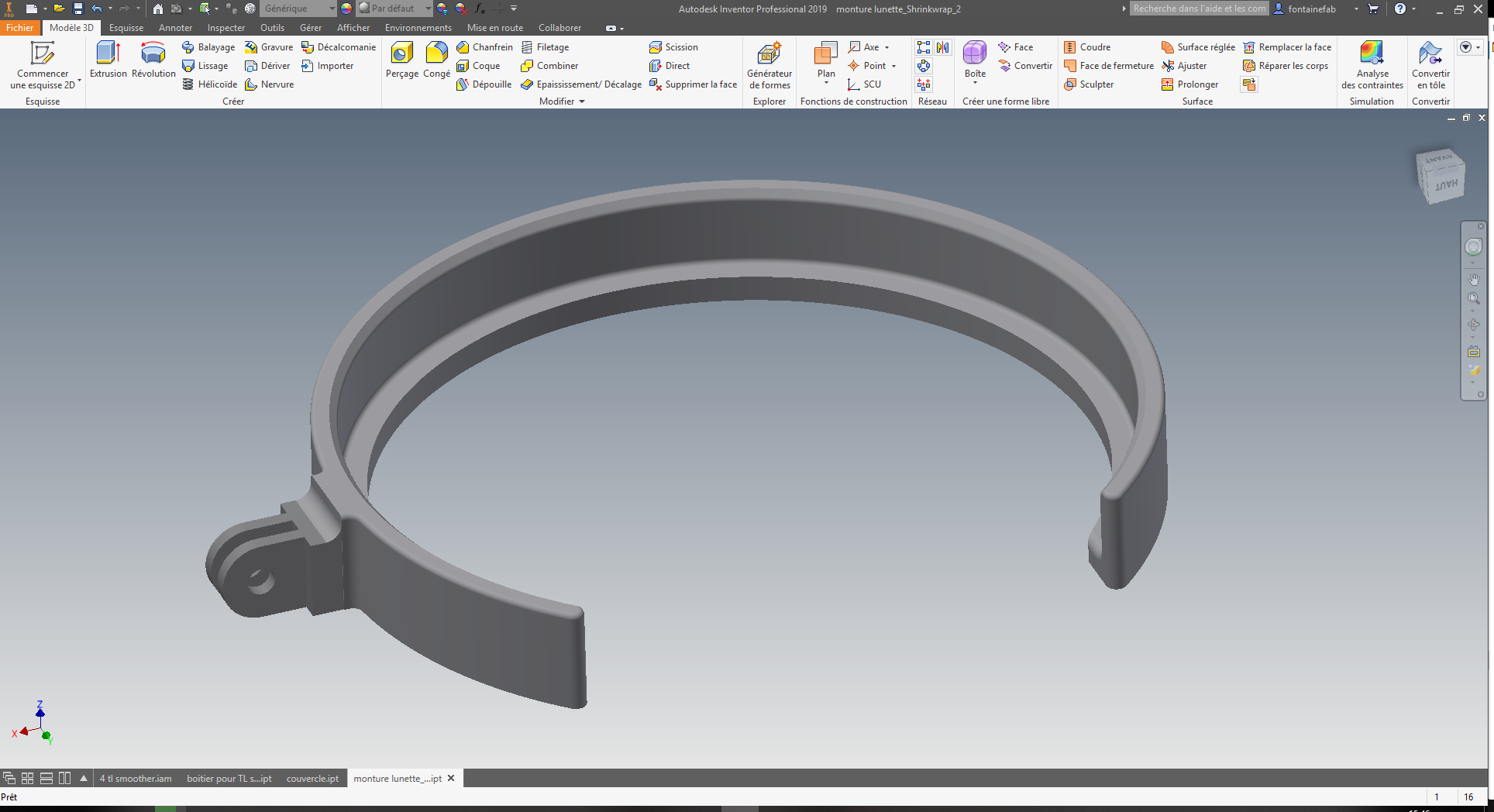Open the appearance color wheel swatch
This screenshot has height=812, width=1494.
[346, 9]
